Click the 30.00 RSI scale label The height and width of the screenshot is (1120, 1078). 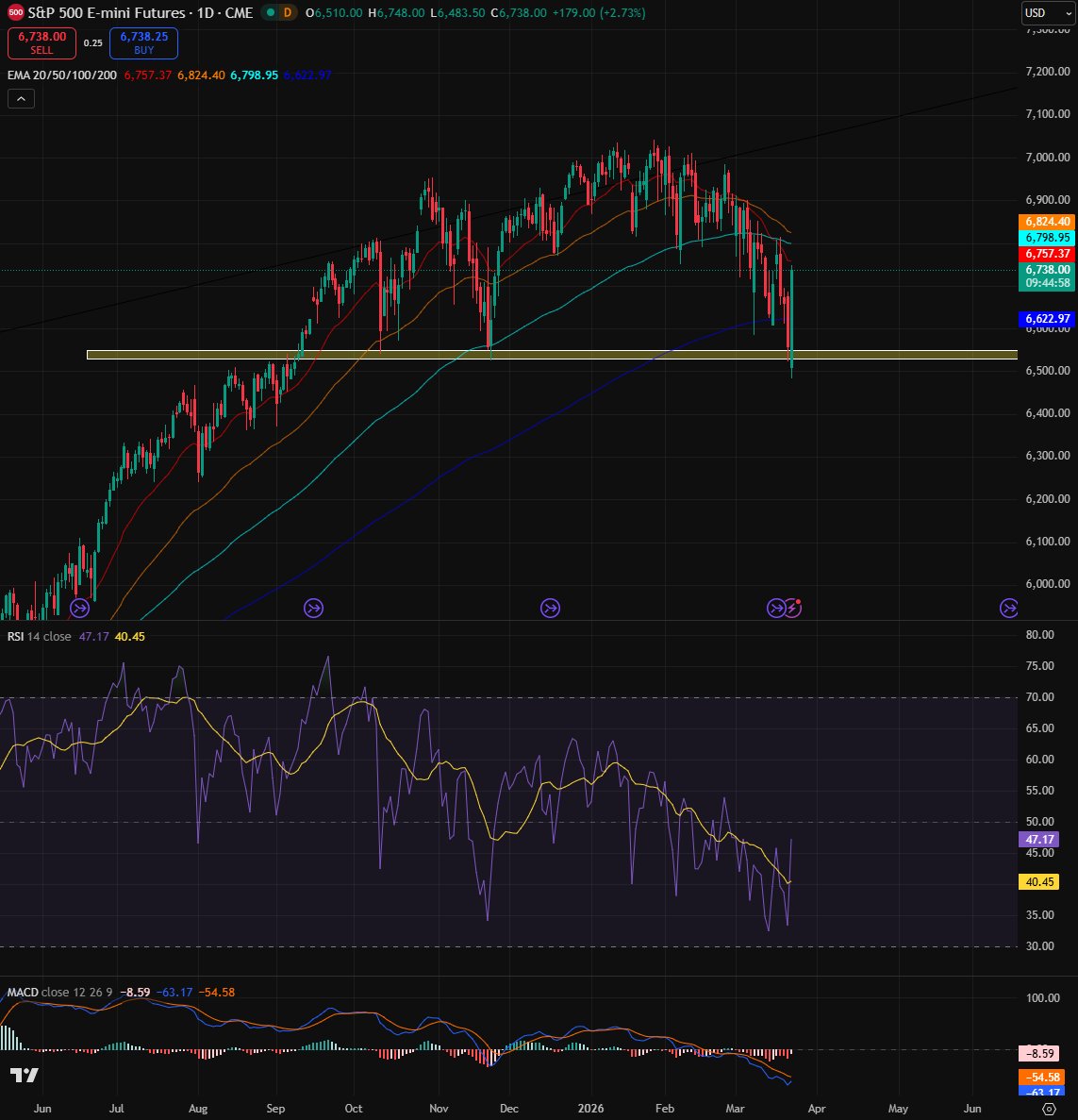tap(1039, 946)
